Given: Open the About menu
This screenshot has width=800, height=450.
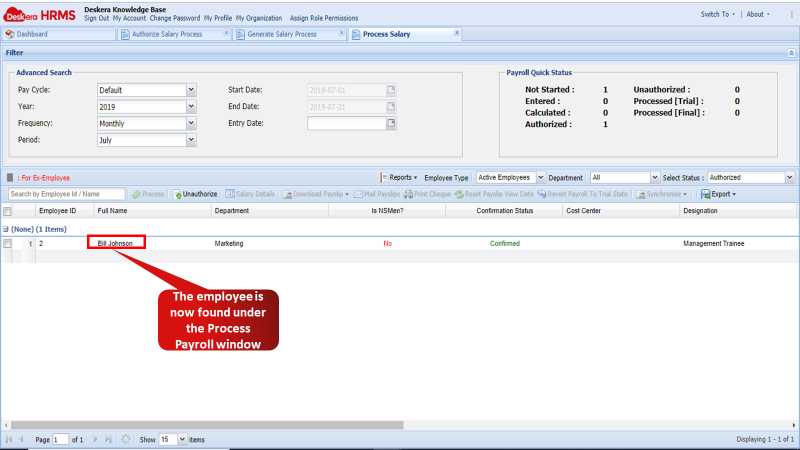Looking at the screenshot, I should click(758, 14).
